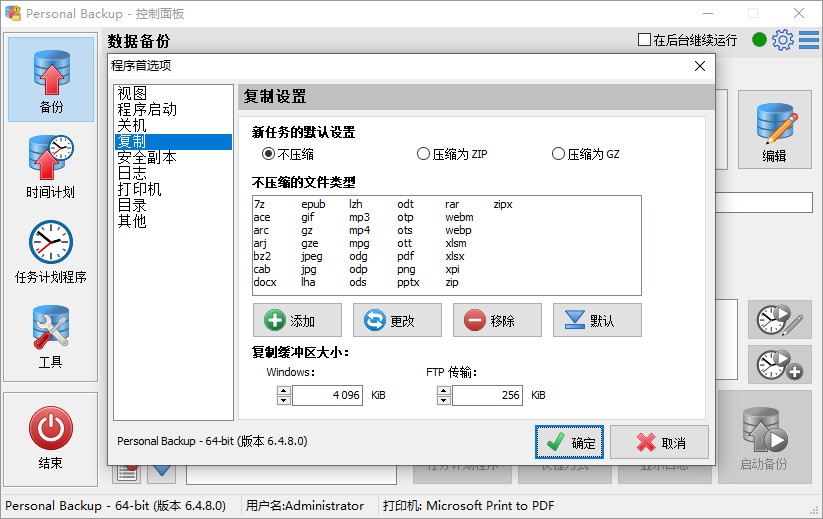The height and width of the screenshot is (519, 823).
Task: Select 其他 in preferences category list
Action: coord(173,221)
